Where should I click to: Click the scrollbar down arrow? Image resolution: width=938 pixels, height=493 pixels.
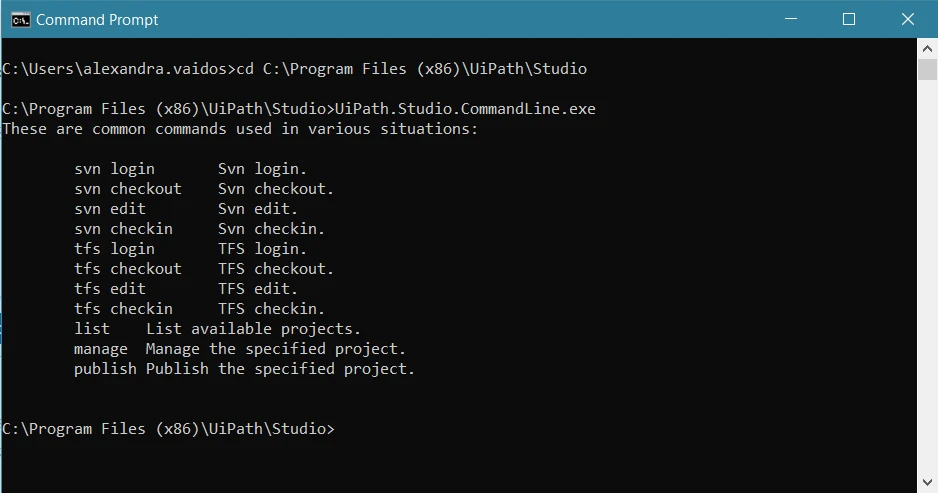[927, 482]
